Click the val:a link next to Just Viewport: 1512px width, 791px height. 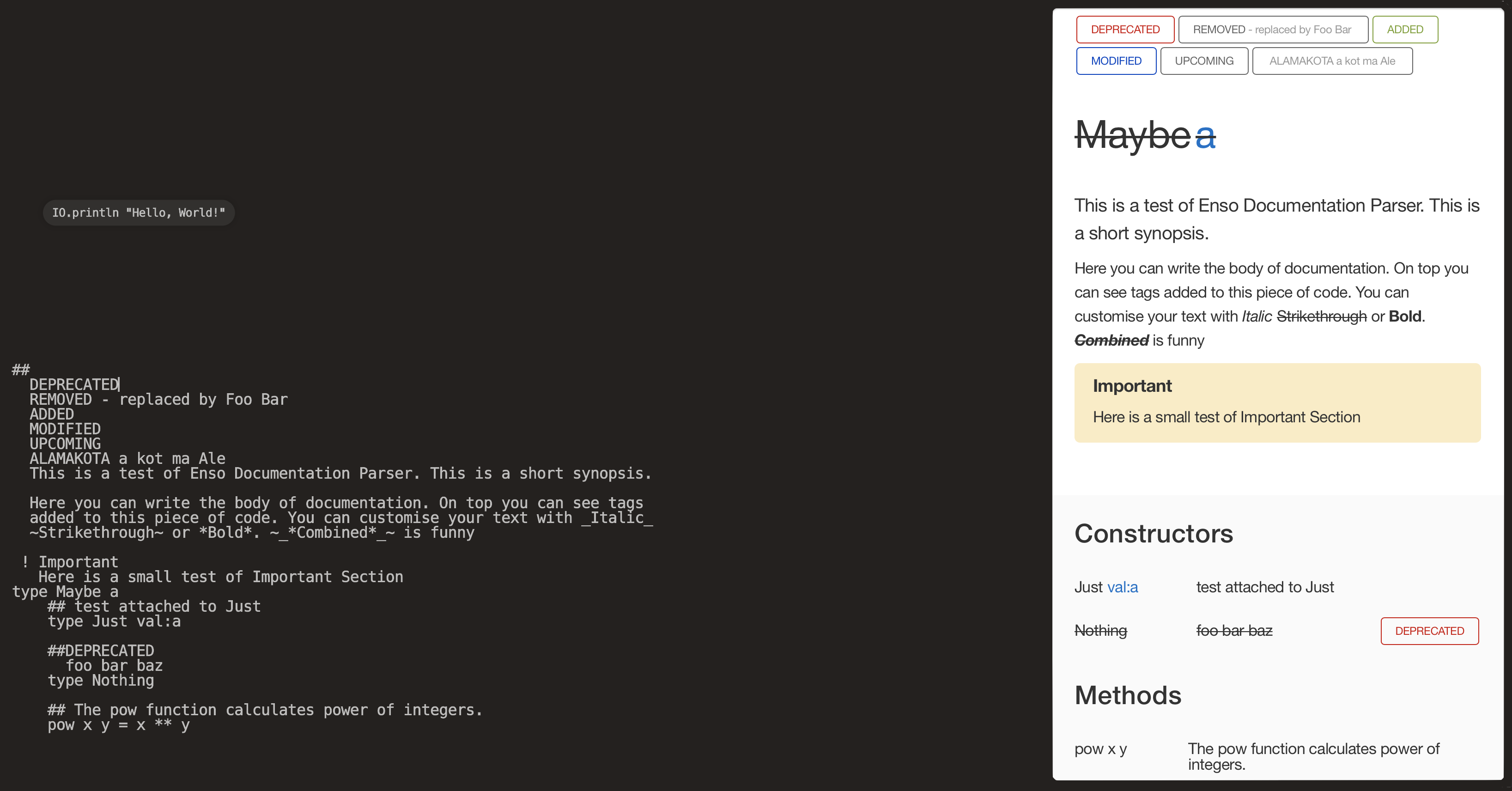[x=1122, y=587]
